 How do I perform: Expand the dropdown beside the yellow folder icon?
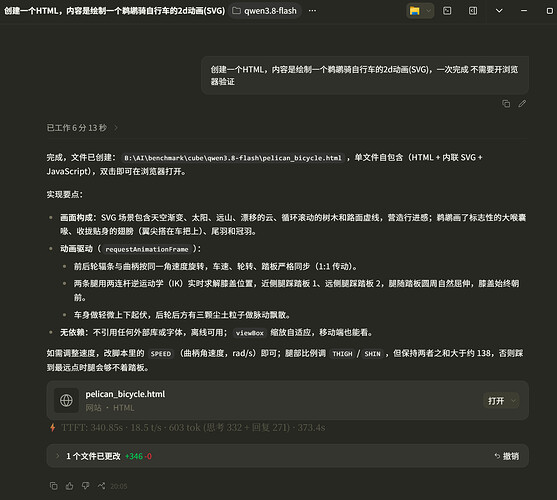[x=428, y=11]
